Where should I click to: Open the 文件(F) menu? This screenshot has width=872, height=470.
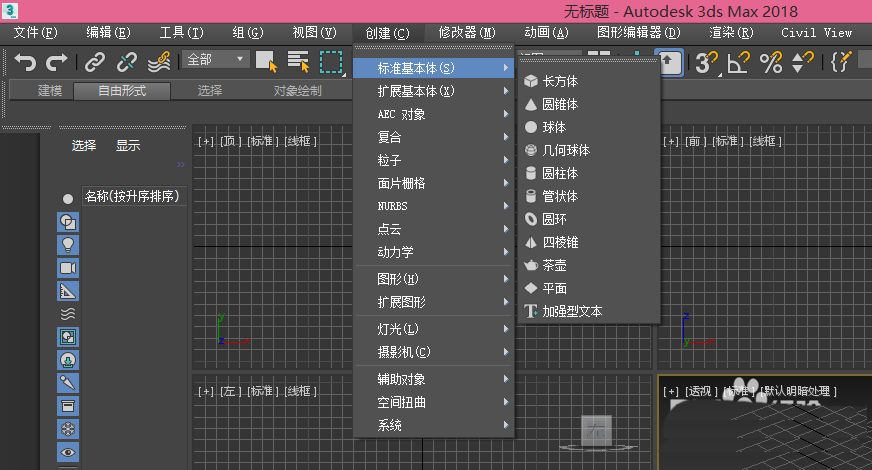(x=36, y=33)
